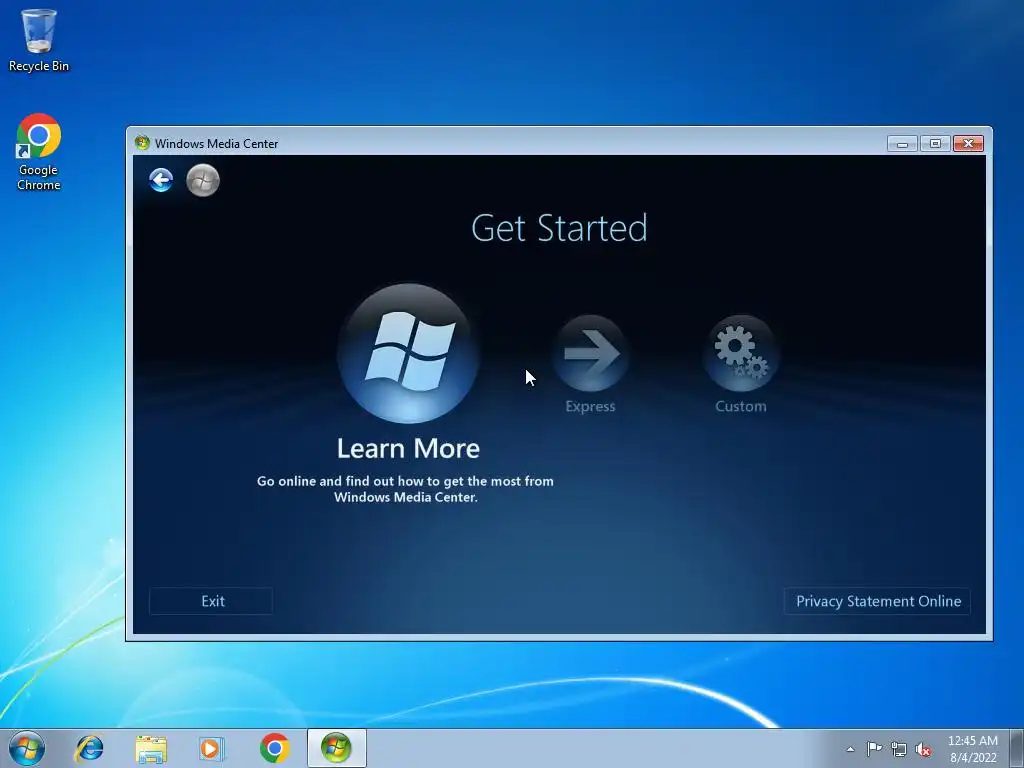Choose the Custom gears icon
The width and height of the screenshot is (1024, 768).
(741, 353)
